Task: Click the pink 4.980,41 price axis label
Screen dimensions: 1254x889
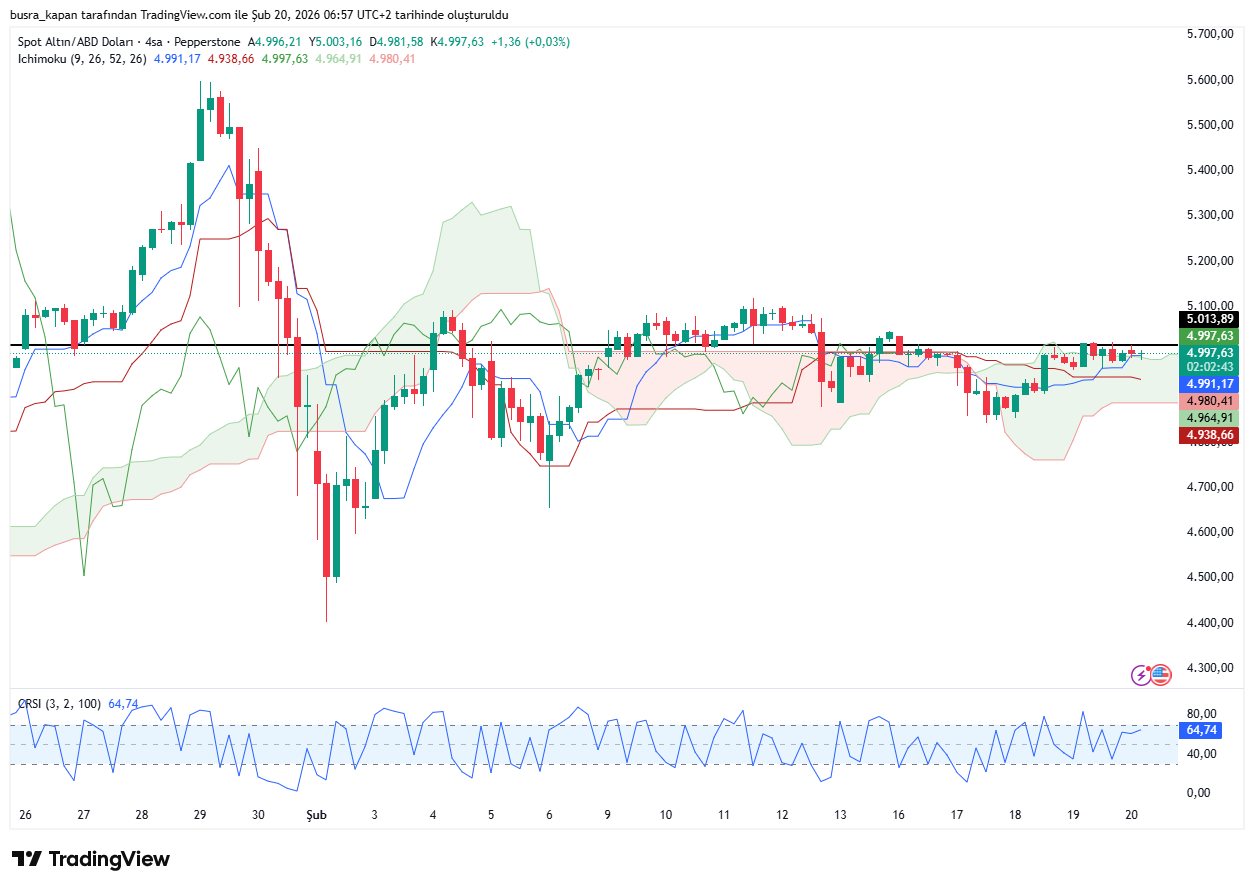Action: 1209,401
